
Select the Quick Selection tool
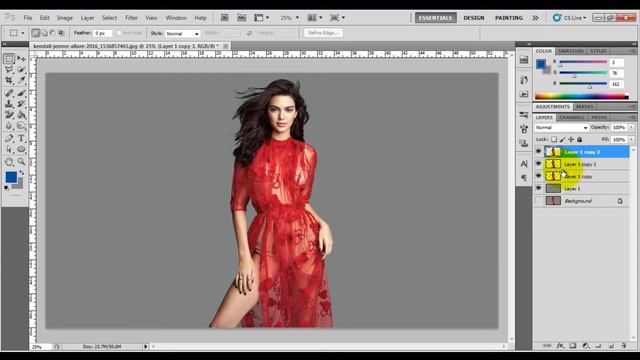[21, 70]
